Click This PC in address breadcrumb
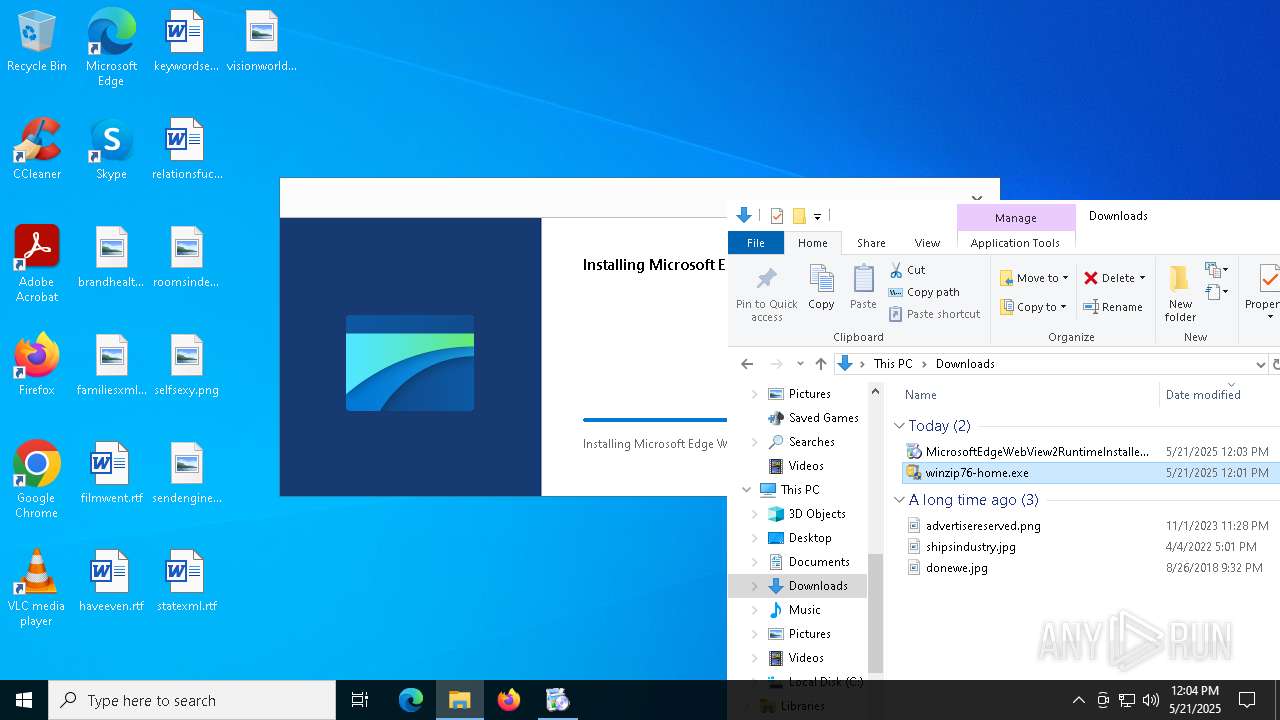 892,364
